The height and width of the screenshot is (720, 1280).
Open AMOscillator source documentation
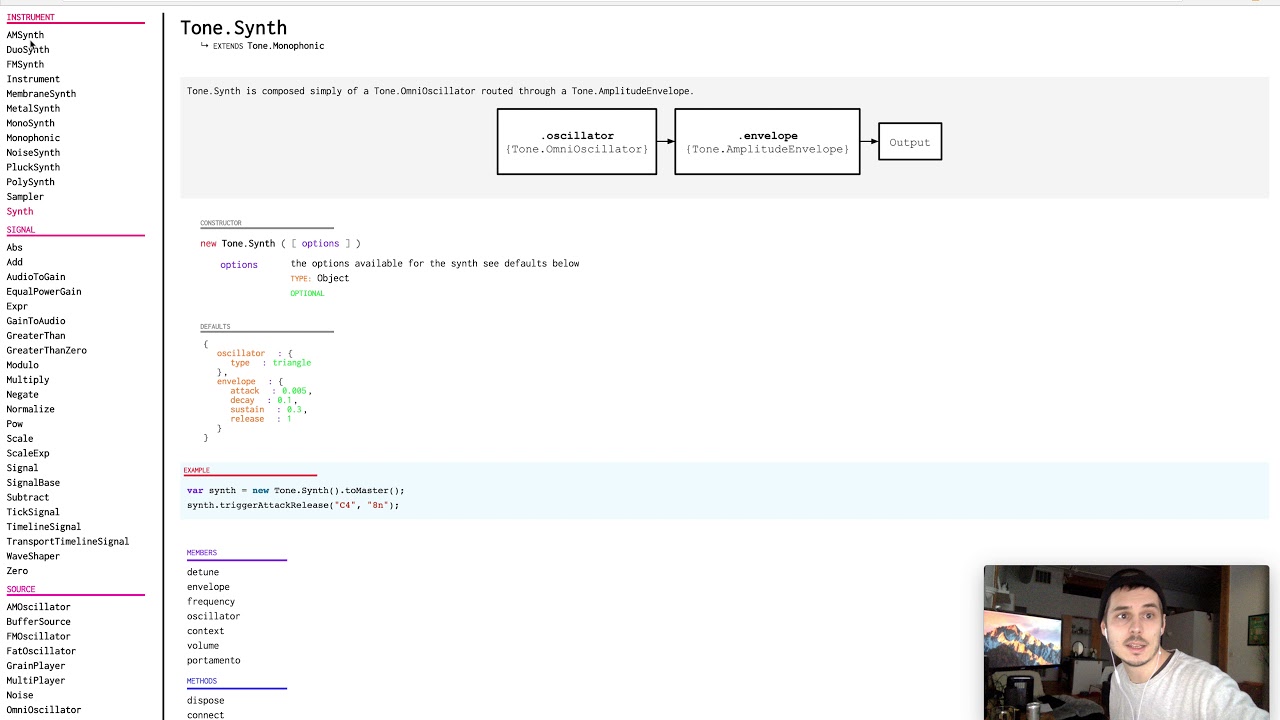(x=38, y=607)
